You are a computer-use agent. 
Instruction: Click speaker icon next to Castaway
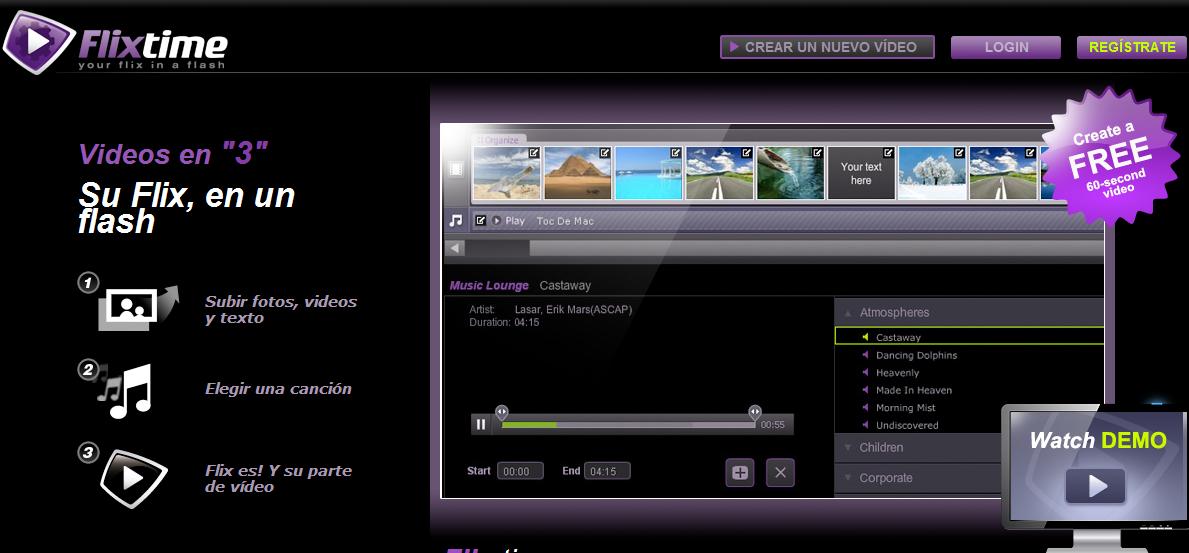click(x=865, y=337)
